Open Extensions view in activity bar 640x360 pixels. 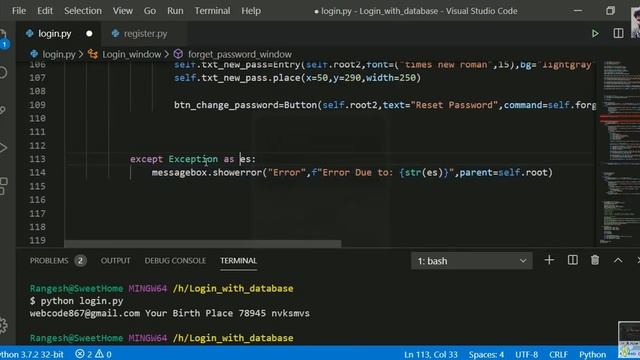(4, 186)
